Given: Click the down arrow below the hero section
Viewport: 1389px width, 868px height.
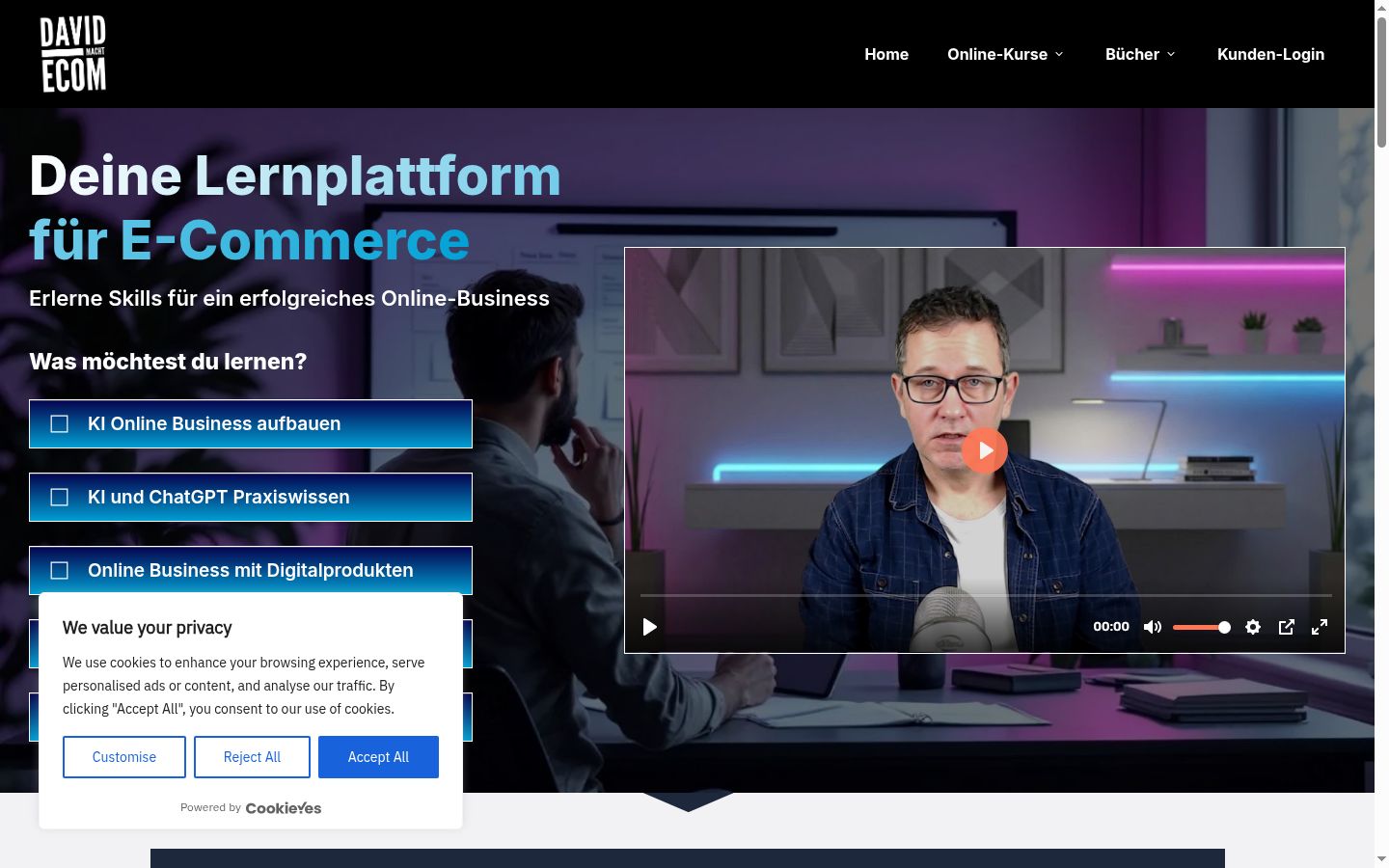Looking at the screenshot, I should point(688,802).
